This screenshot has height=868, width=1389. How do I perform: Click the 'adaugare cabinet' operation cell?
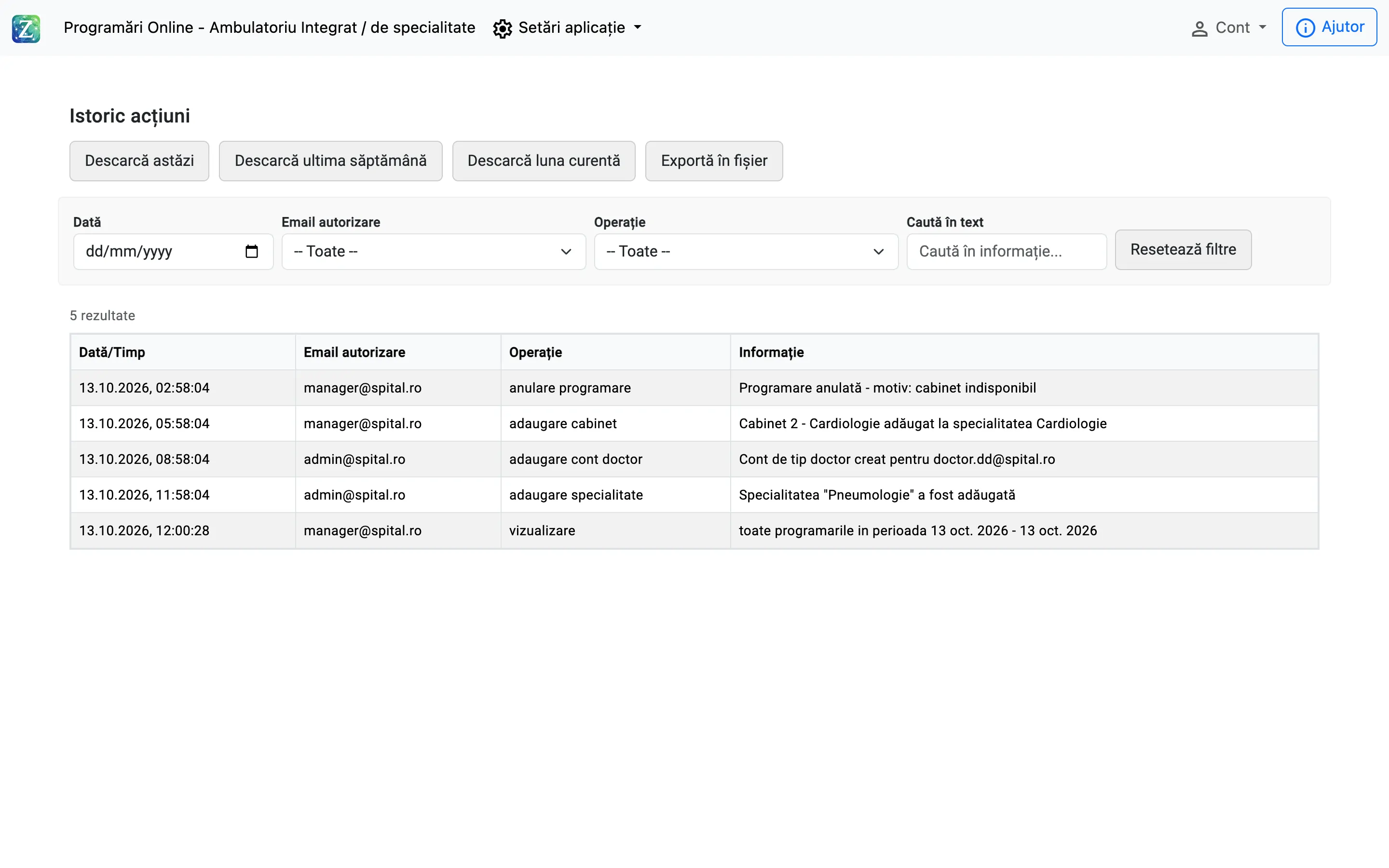point(616,424)
